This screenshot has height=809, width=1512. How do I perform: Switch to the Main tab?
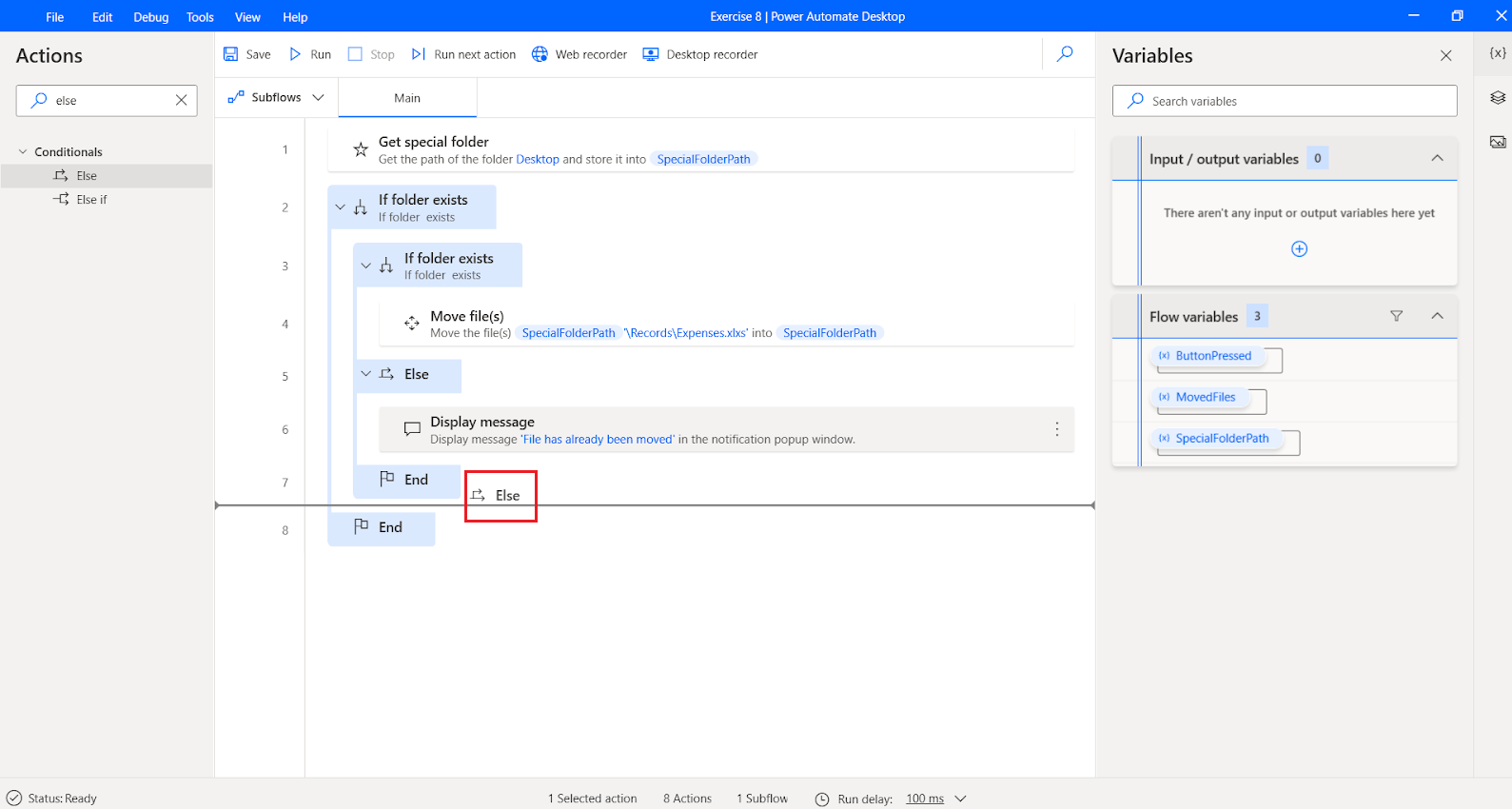[x=407, y=98]
